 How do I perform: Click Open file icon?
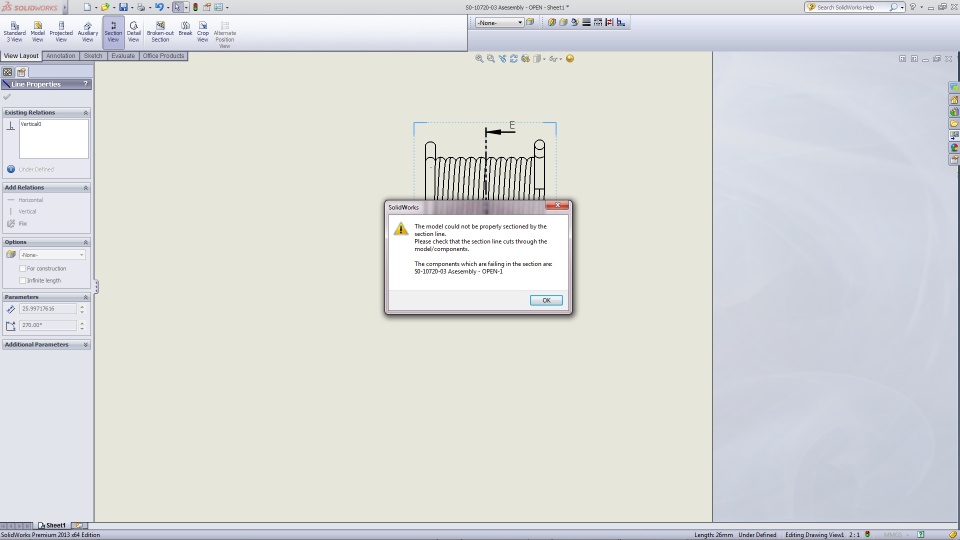point(105,7)
